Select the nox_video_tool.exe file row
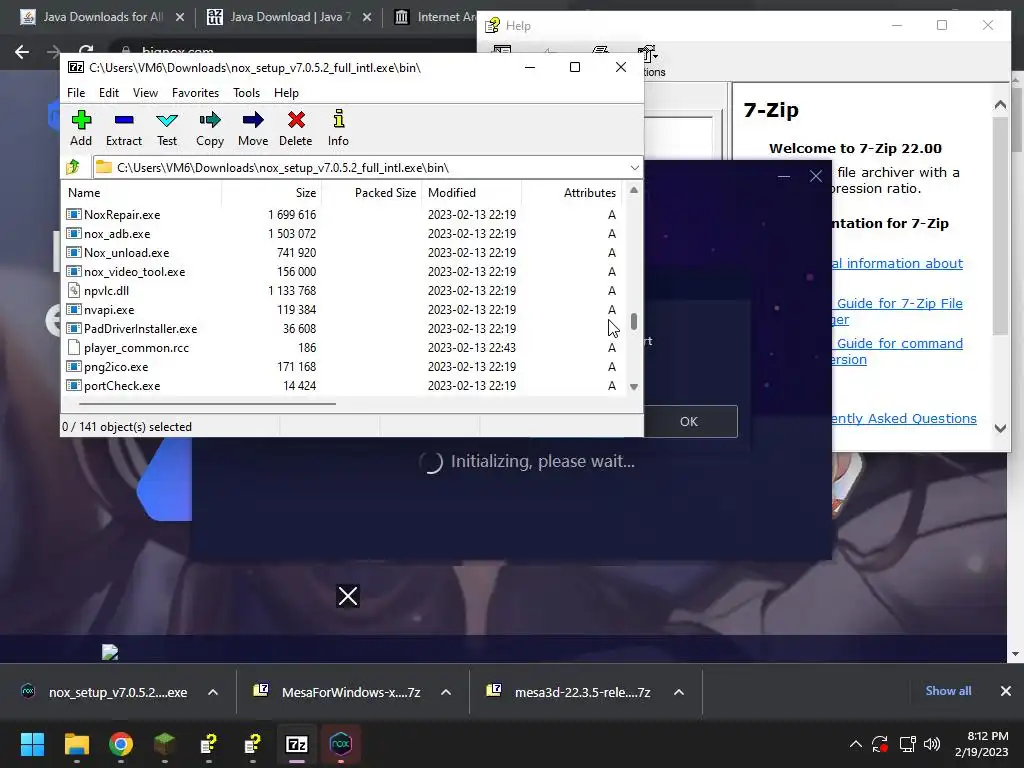The image size is (1024, 768). click(343, 271)
